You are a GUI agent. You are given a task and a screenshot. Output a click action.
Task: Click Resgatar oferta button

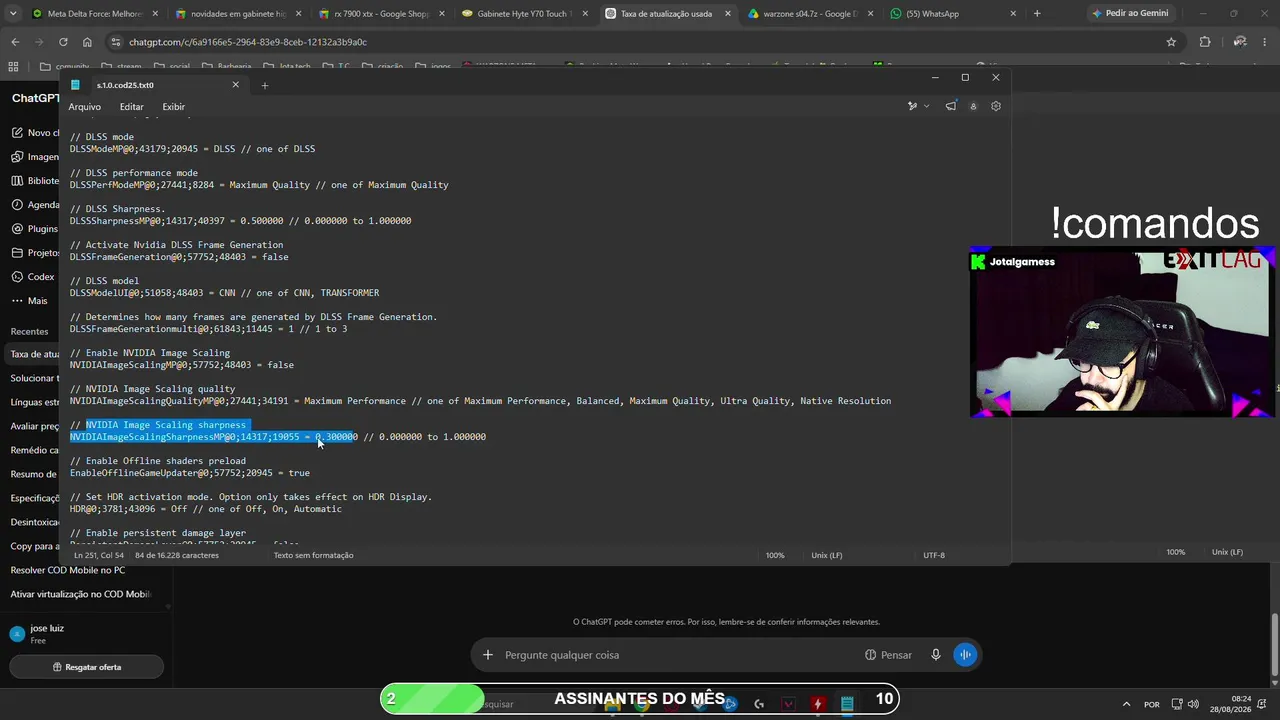coord(87,667)
